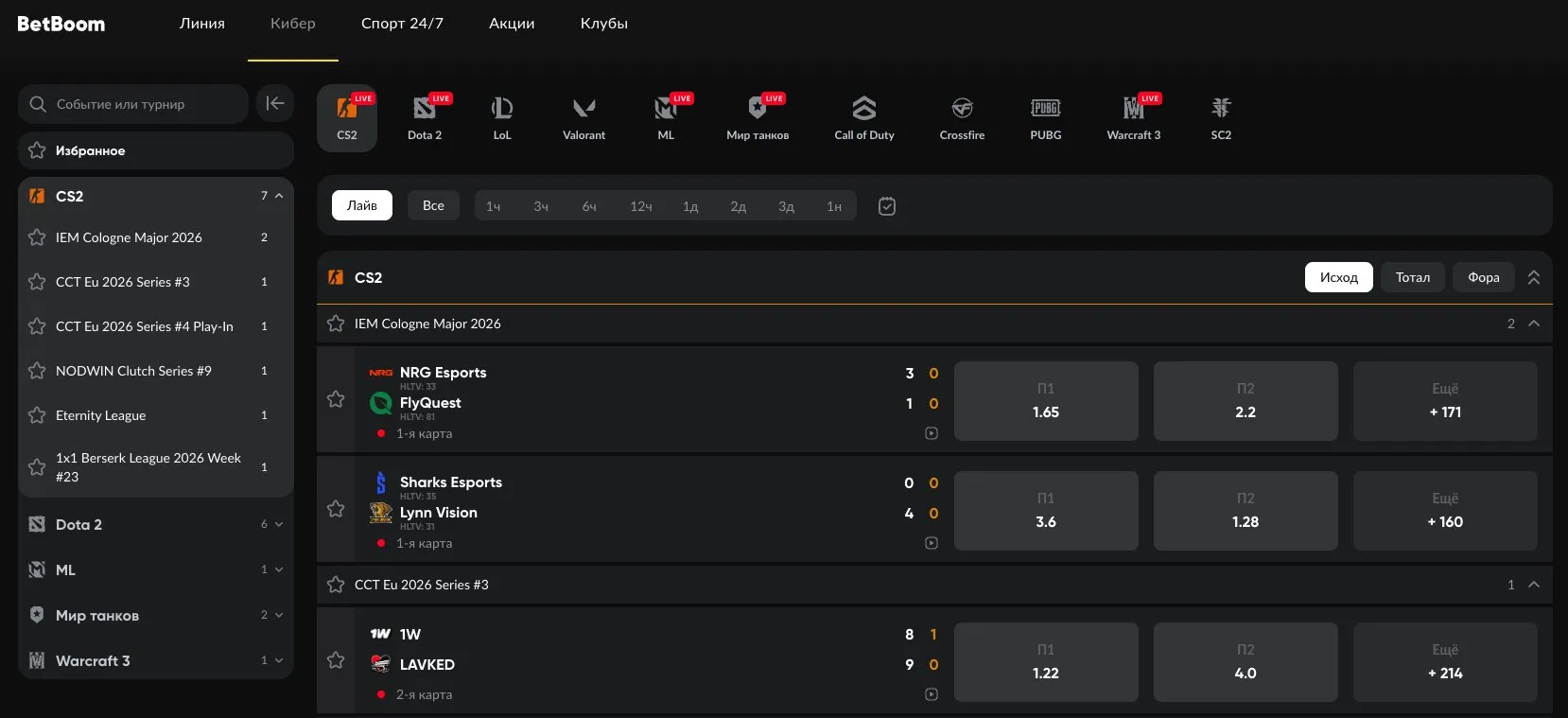This screenshot has width=1568, height=718.
Task: Open the Мир танков category icon
Action: (758, 117)
